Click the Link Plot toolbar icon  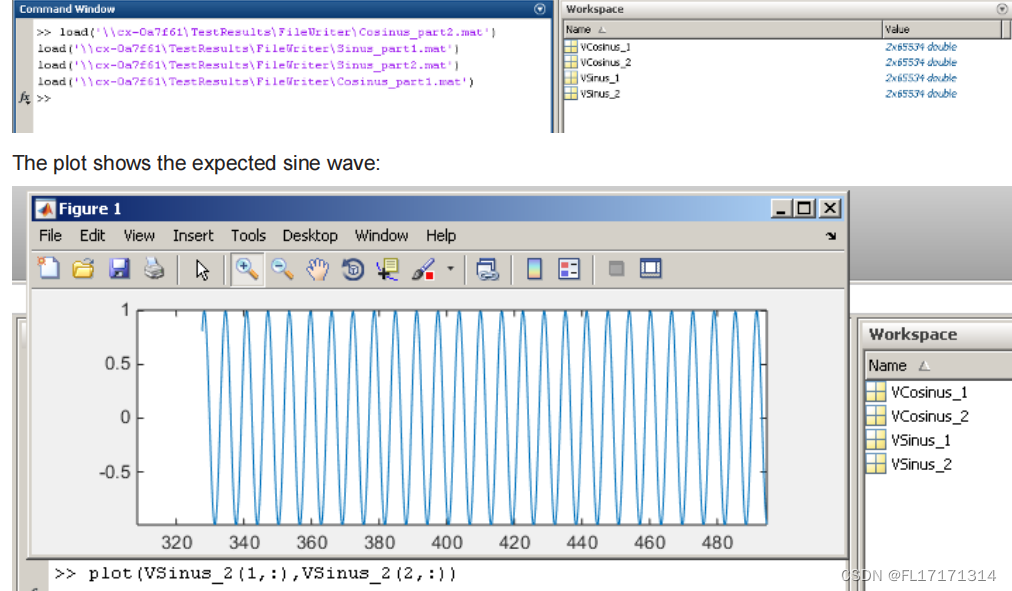[x=487, y=269]
